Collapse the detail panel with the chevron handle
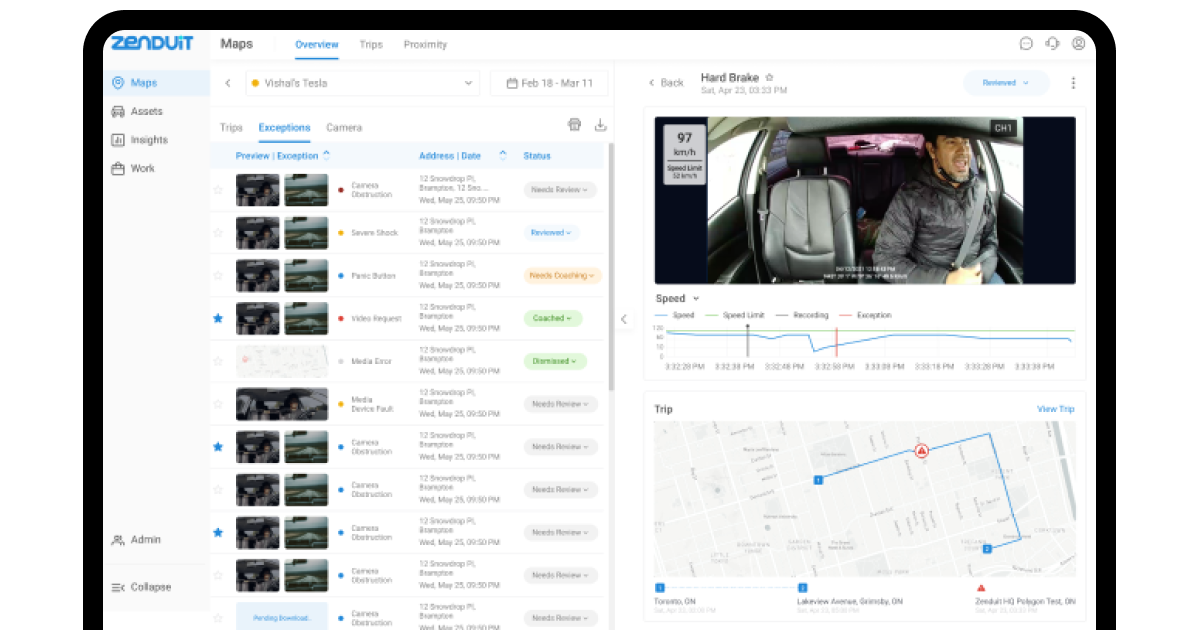The image size is (1200, 630). (x=623, y=319)
